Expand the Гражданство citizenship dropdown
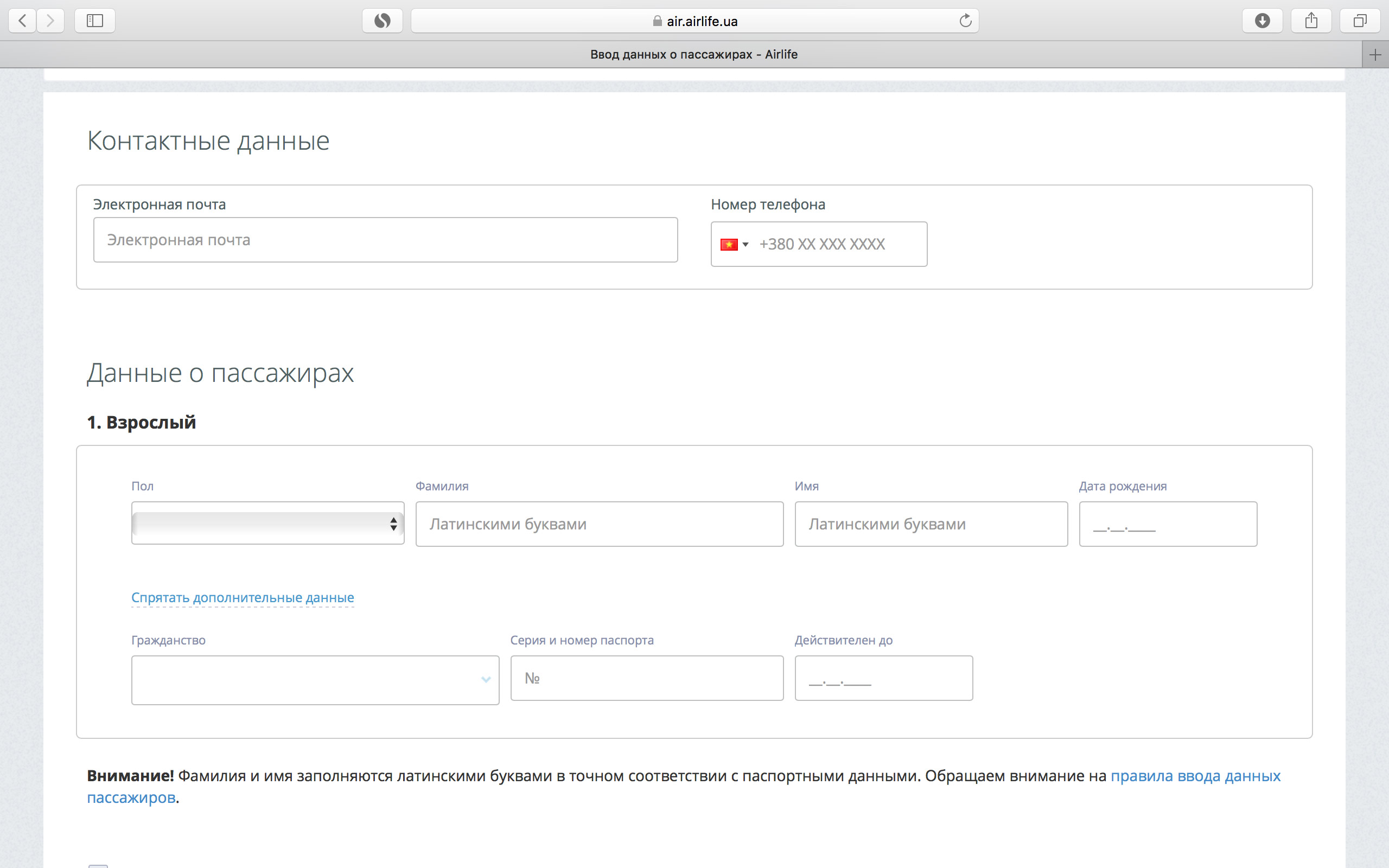Image resolution: width=1389 pixels, height=868 pixels. [x=315, y=680]
